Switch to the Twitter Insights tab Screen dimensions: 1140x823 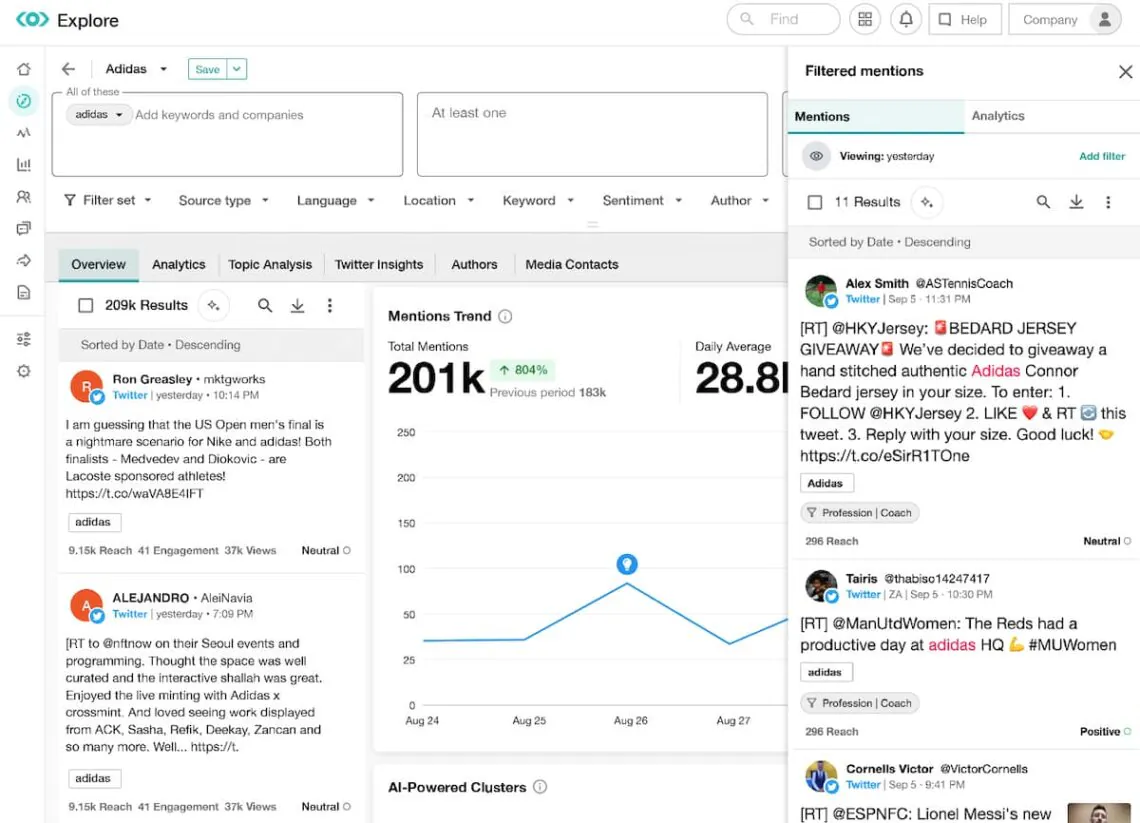[379, 265]
